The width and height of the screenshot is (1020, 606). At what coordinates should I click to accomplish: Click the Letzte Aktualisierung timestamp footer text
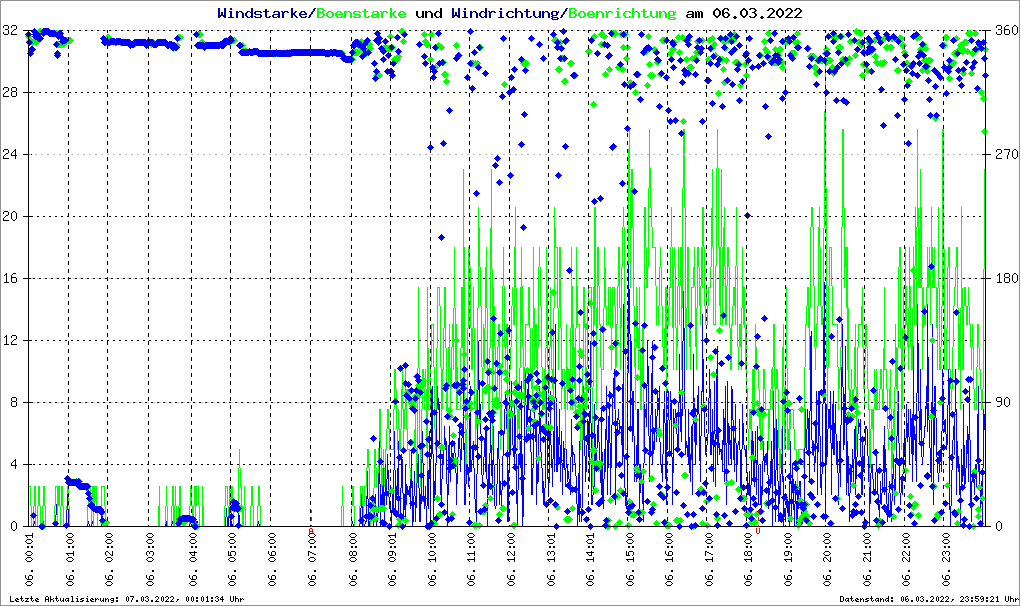click(124, 599)
